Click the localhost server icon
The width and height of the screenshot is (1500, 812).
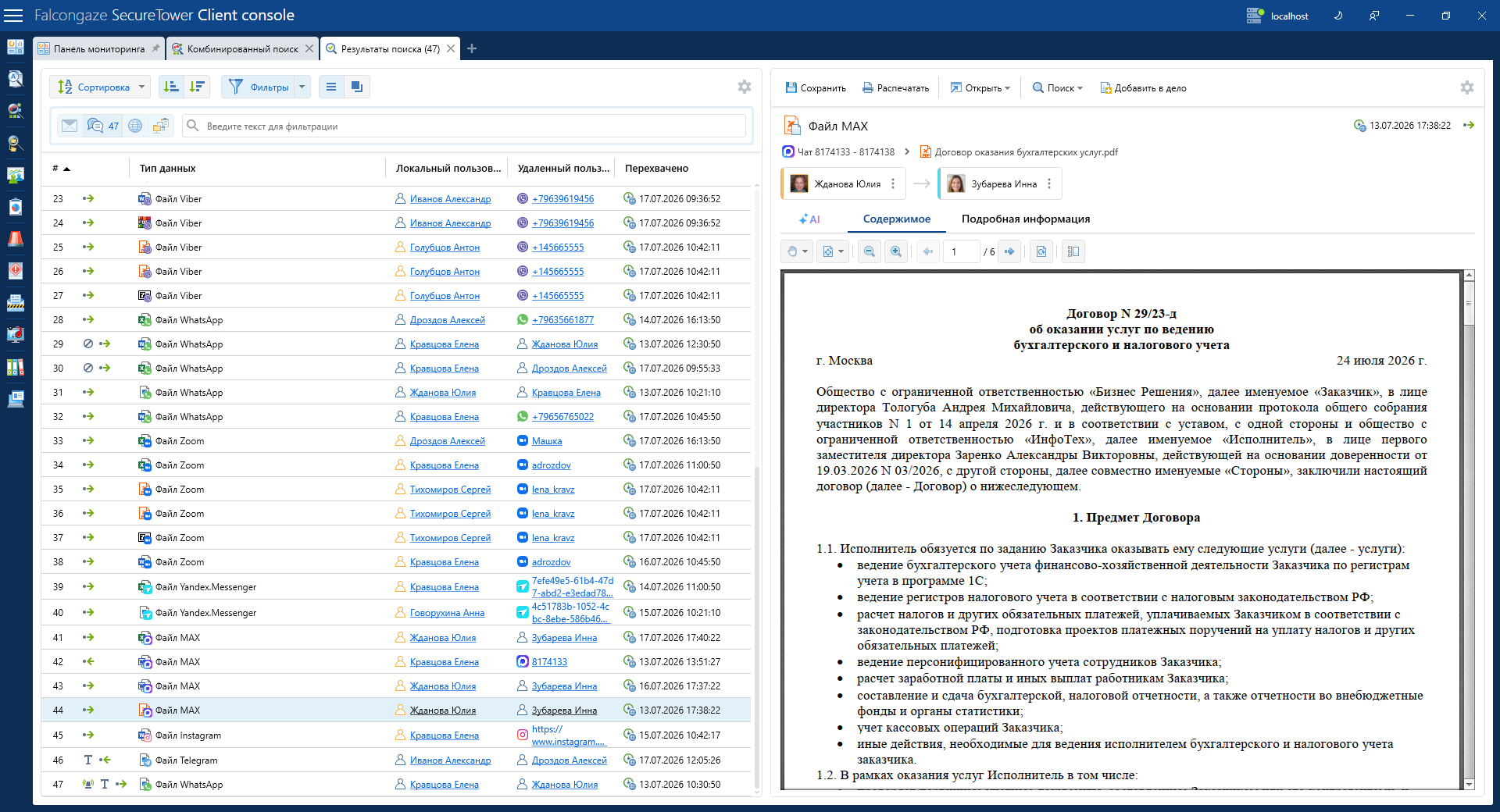(x=1255, y=16)
